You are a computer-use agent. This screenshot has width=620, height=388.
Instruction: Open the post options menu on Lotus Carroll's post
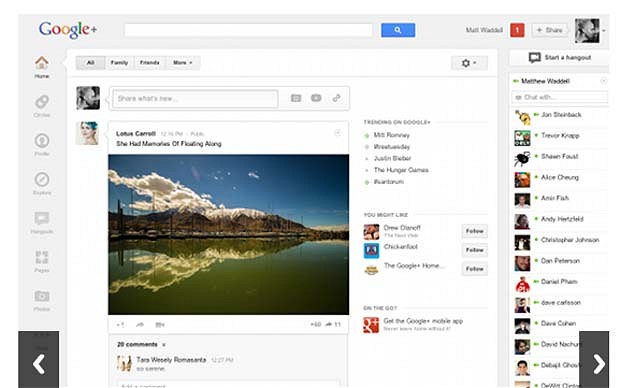(337, 133)
